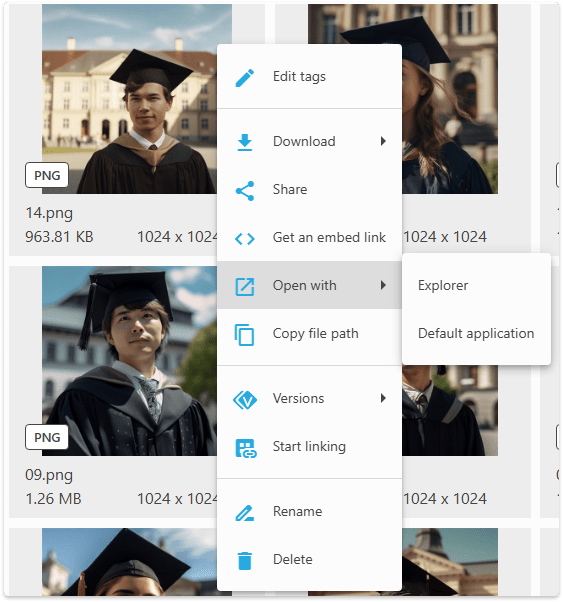Click the pencil icon for Edit tags
Screen dimensions: 563x602
pos(245,78)
